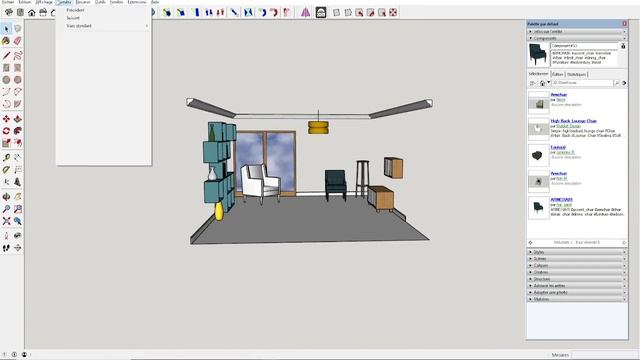Viewport: 640px width, 360px height.
Task: Close the Palette par défaut tray
Action: (x=624, y=24)
